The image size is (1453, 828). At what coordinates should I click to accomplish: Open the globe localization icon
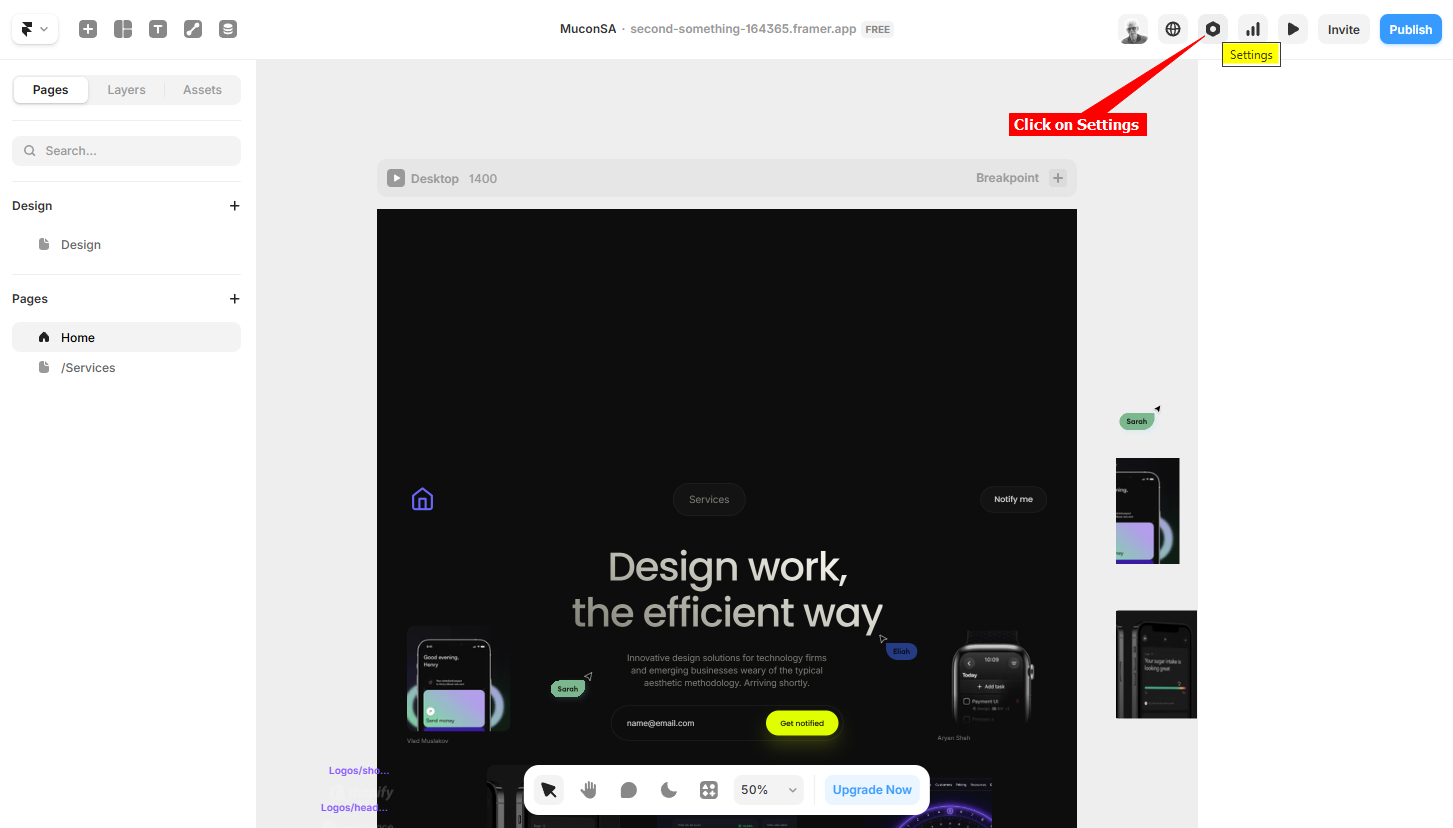pyautogui.click(x=1173, y=29)
